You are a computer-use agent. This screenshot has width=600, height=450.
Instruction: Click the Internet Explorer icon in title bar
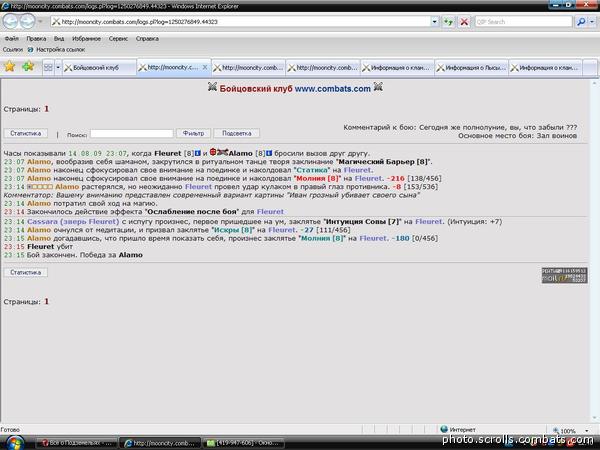(5, 6)
